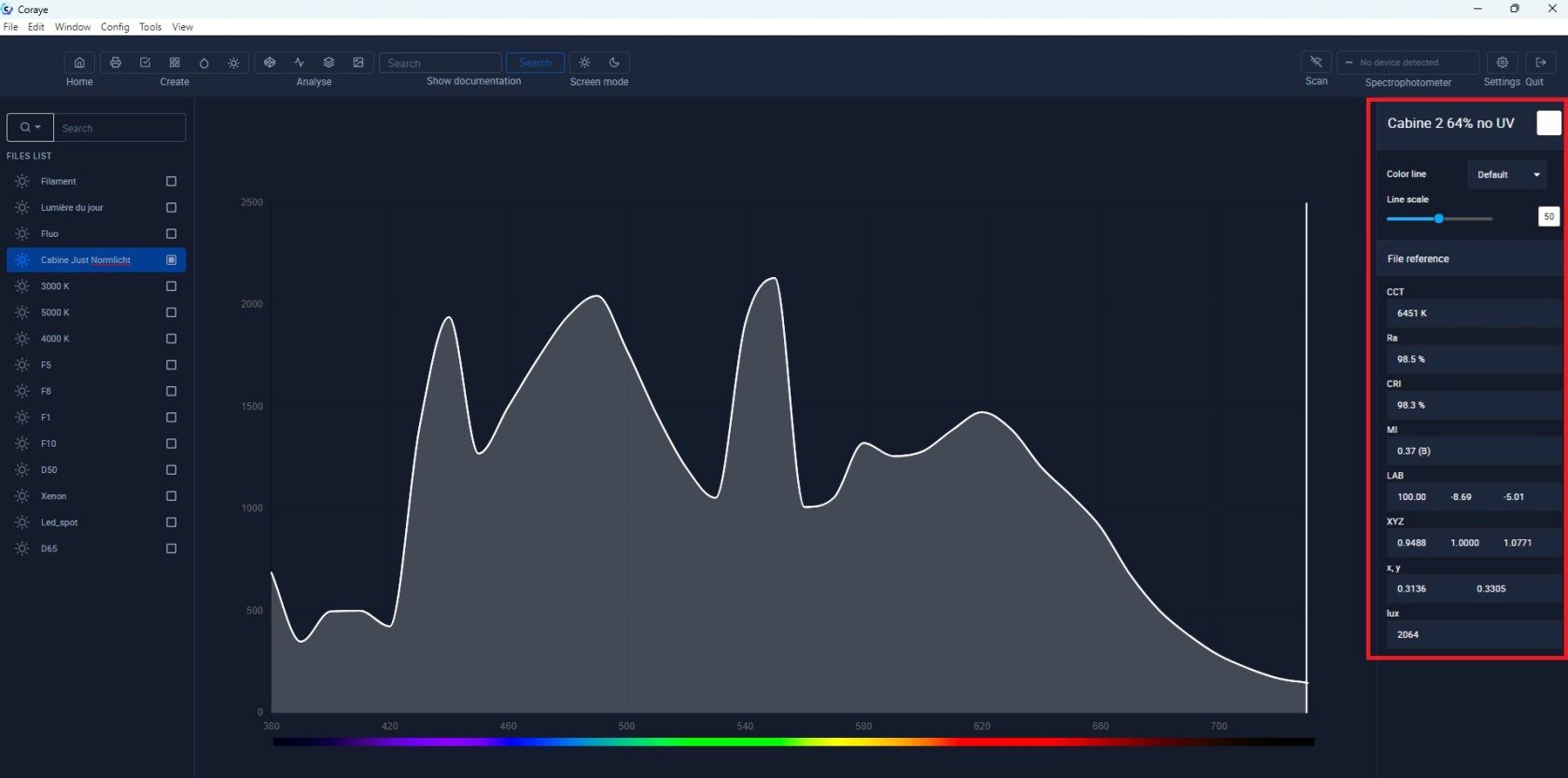Click the File reference header
1568x778 pixels.
click(x=1469, y=258)
